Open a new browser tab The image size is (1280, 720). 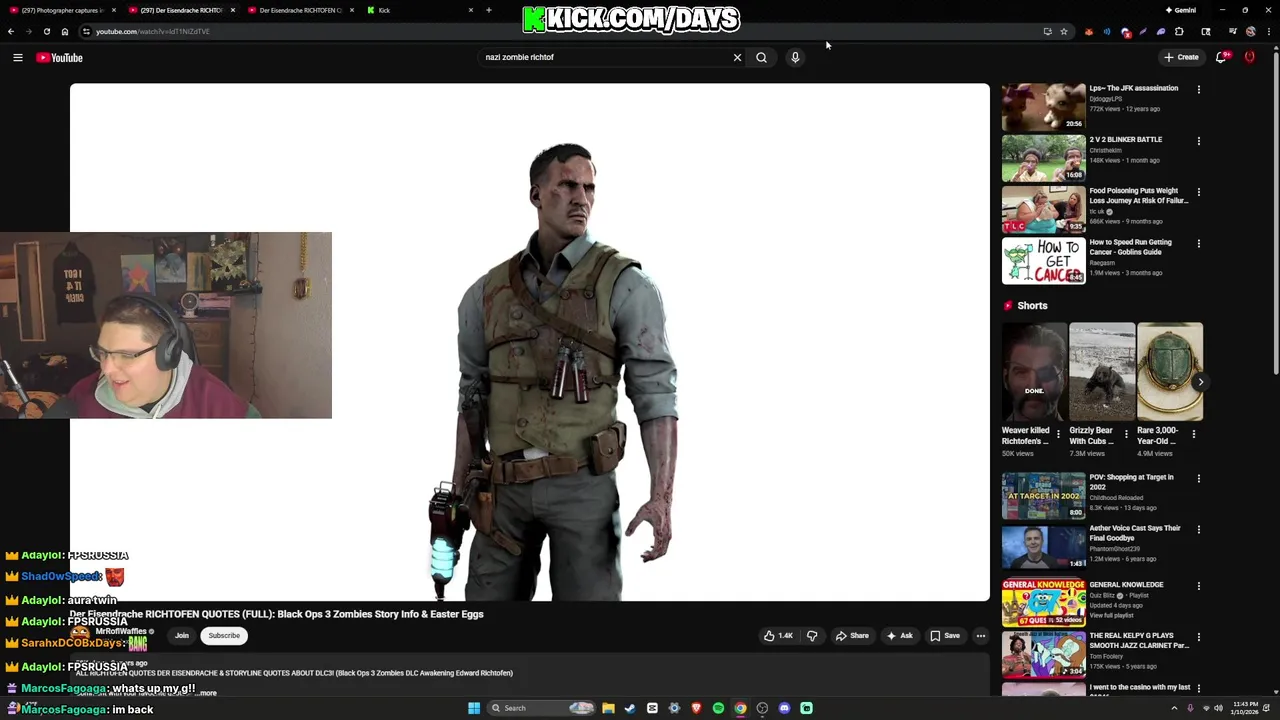coord(489,10)
